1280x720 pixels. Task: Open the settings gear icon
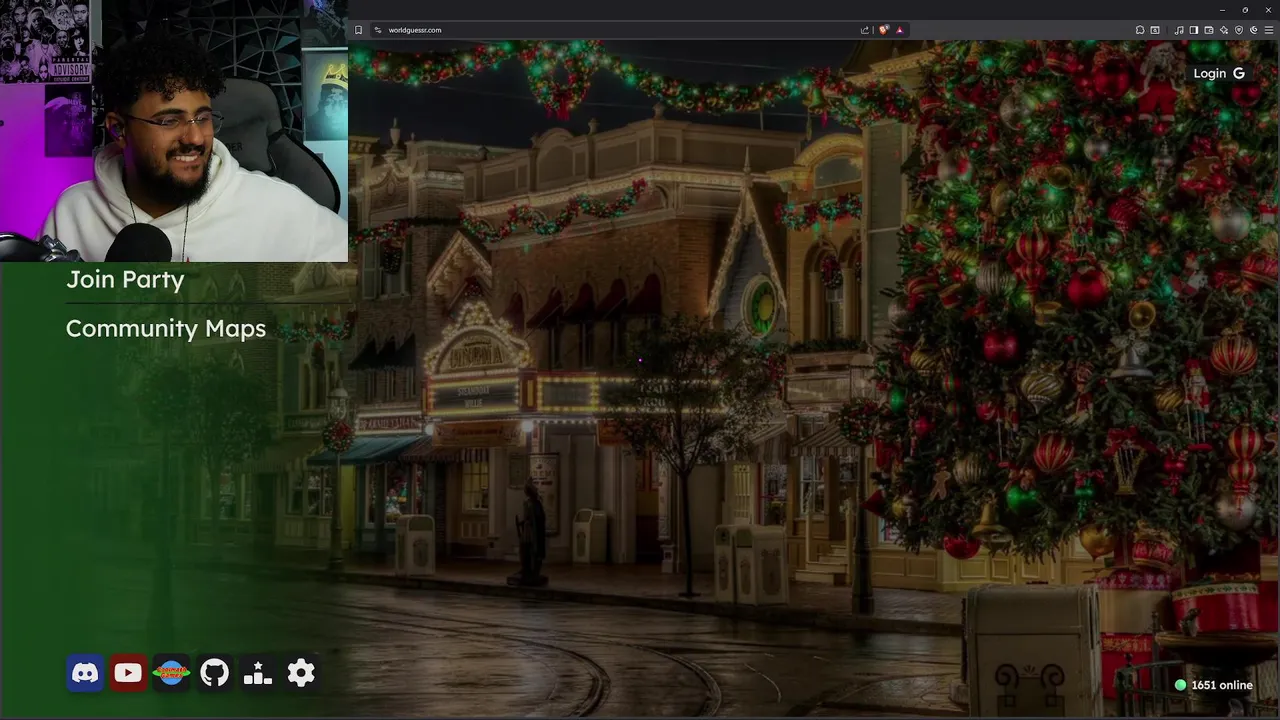click(301, 673)
